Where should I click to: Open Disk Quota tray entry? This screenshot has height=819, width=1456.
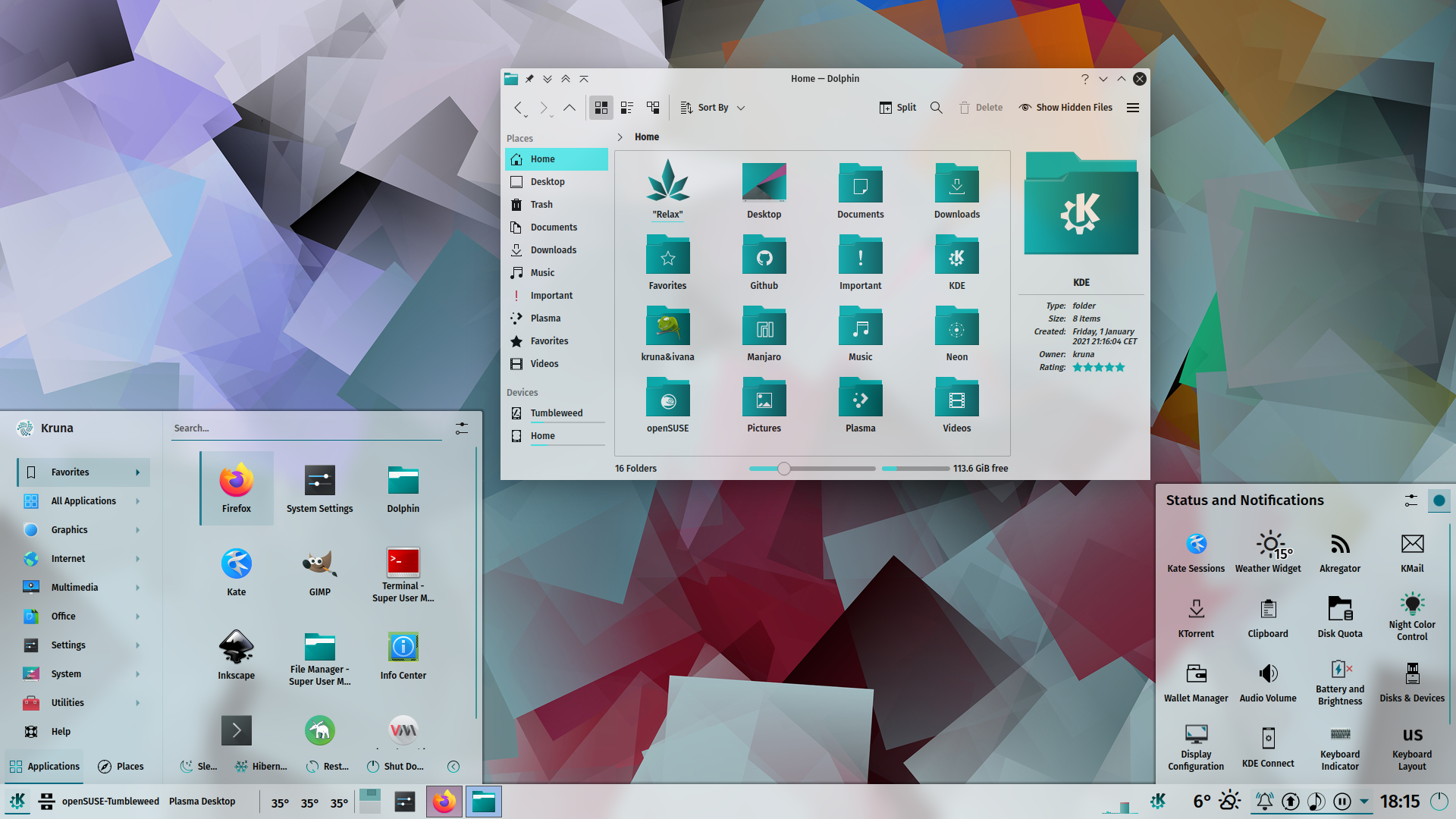pyautogui.click(x=1340, y=617)
